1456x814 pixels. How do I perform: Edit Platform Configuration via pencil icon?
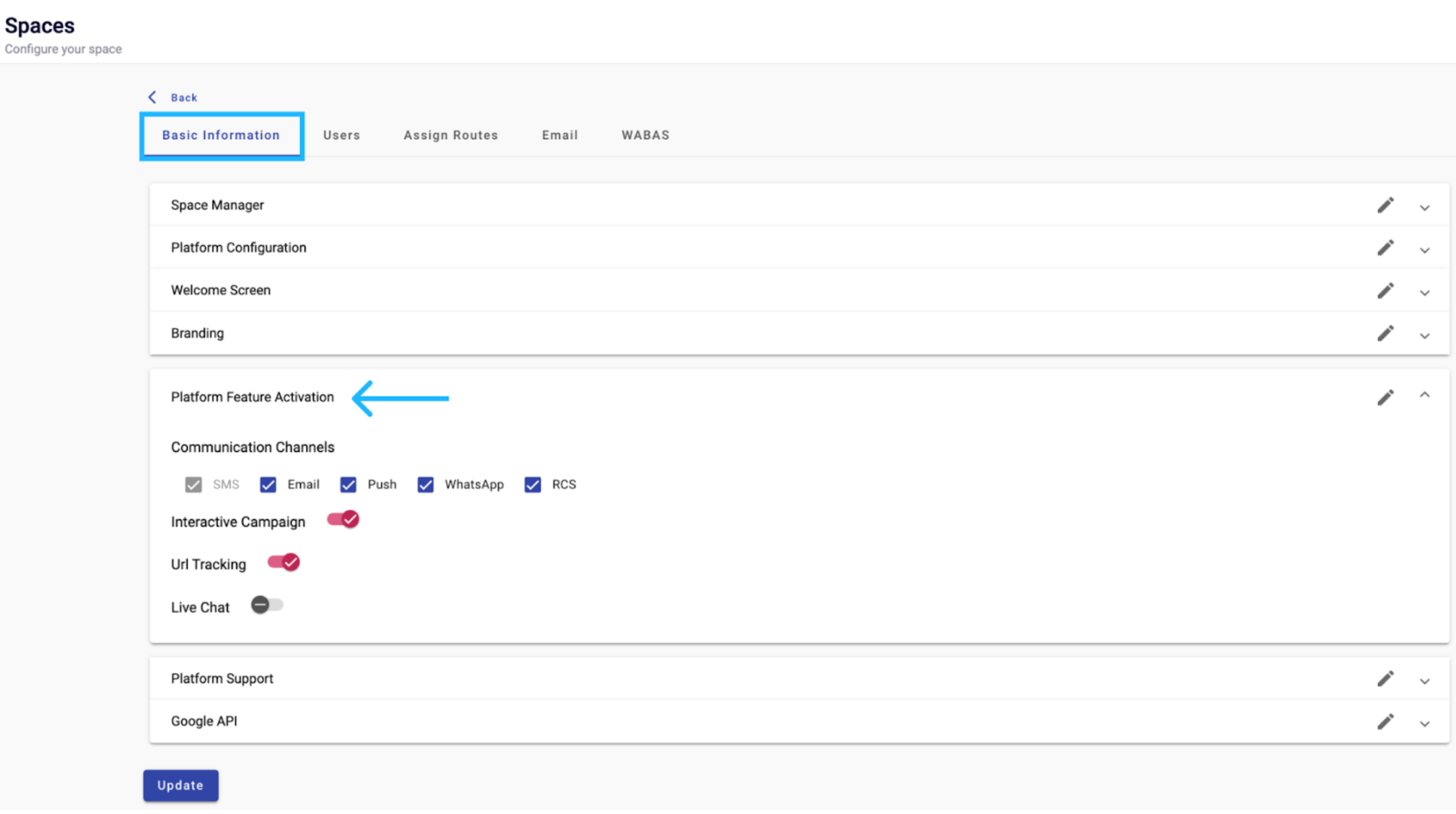(1385, 248)
